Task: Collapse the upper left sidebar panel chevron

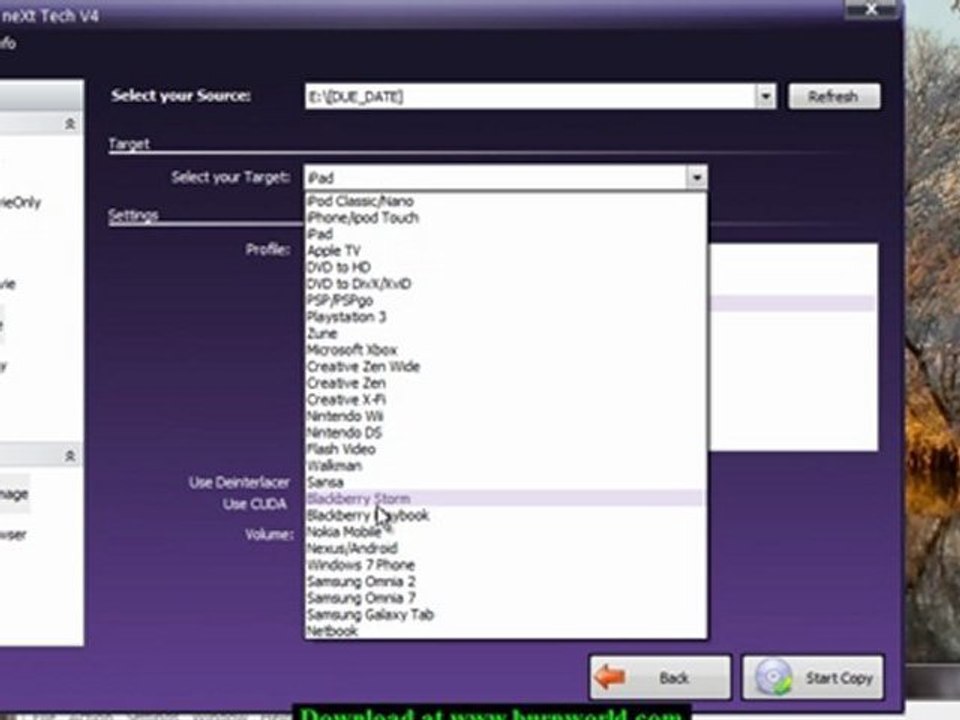Action: [x=70, y=124]
